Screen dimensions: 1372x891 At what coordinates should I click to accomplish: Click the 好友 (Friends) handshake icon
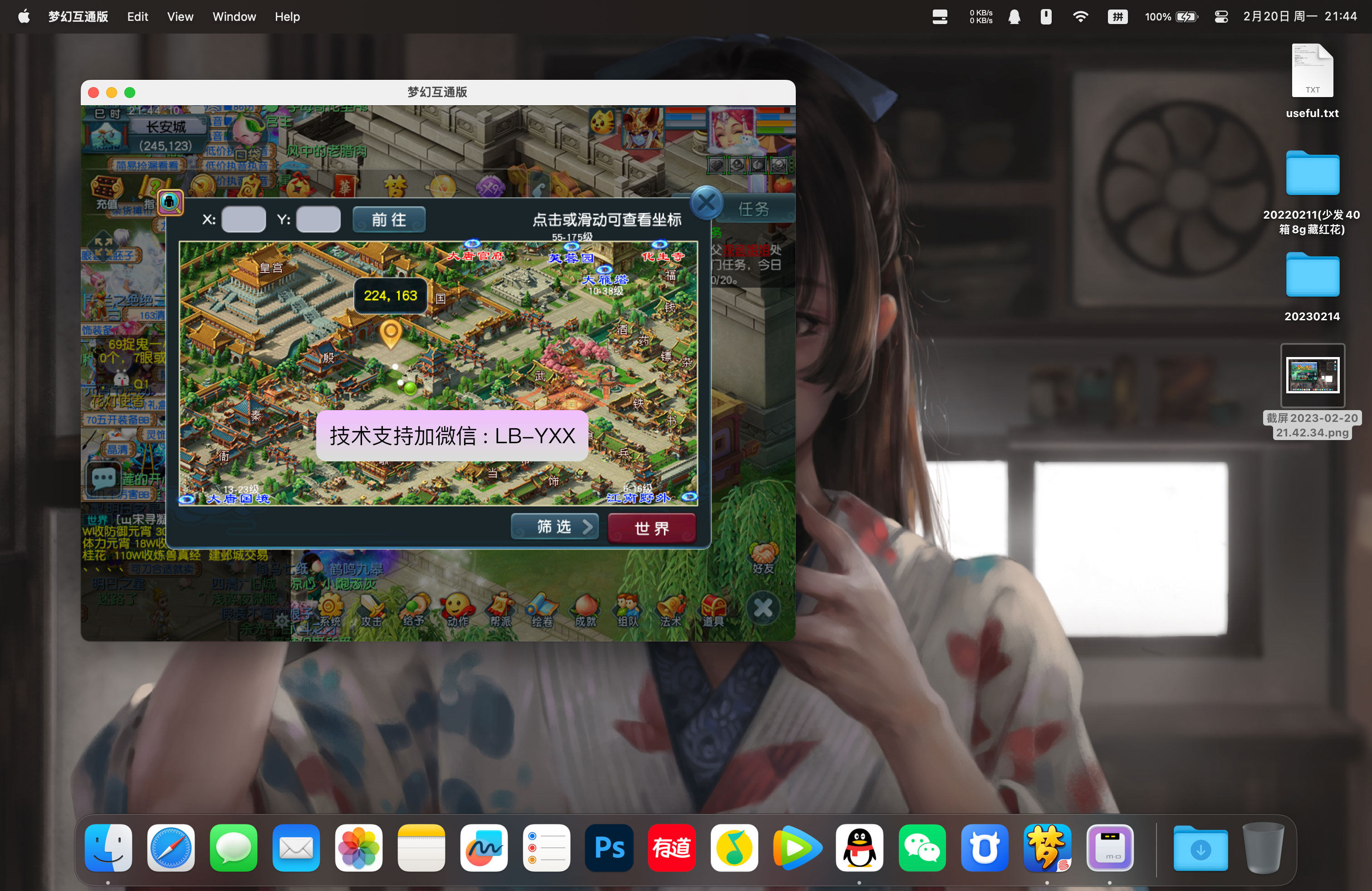pyautogui.click(x=763, y=555)
